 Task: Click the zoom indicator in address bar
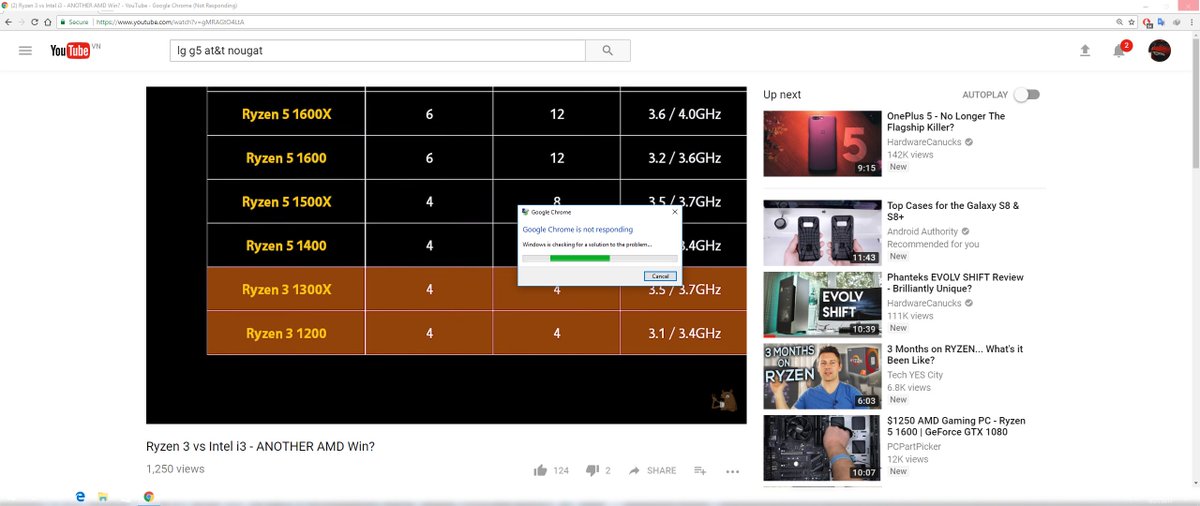pyautogui.click(x=1119, y=21)
